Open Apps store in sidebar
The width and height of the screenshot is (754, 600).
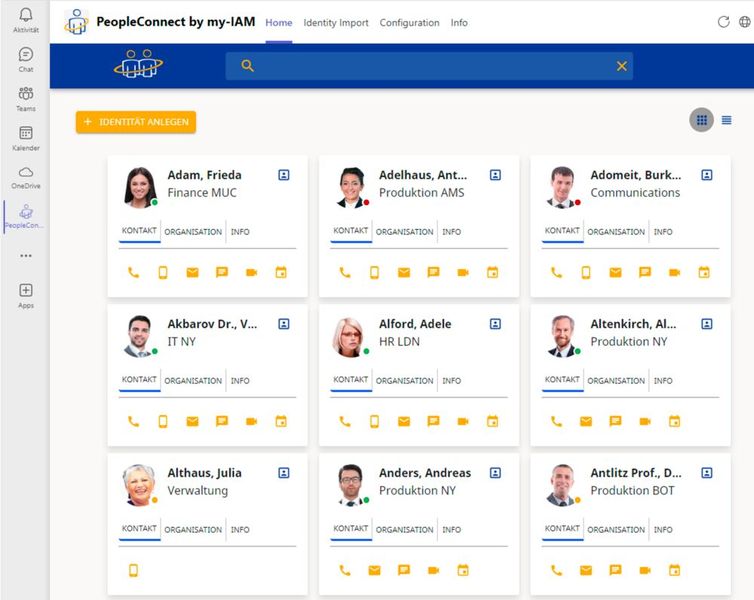coord(26,296)
